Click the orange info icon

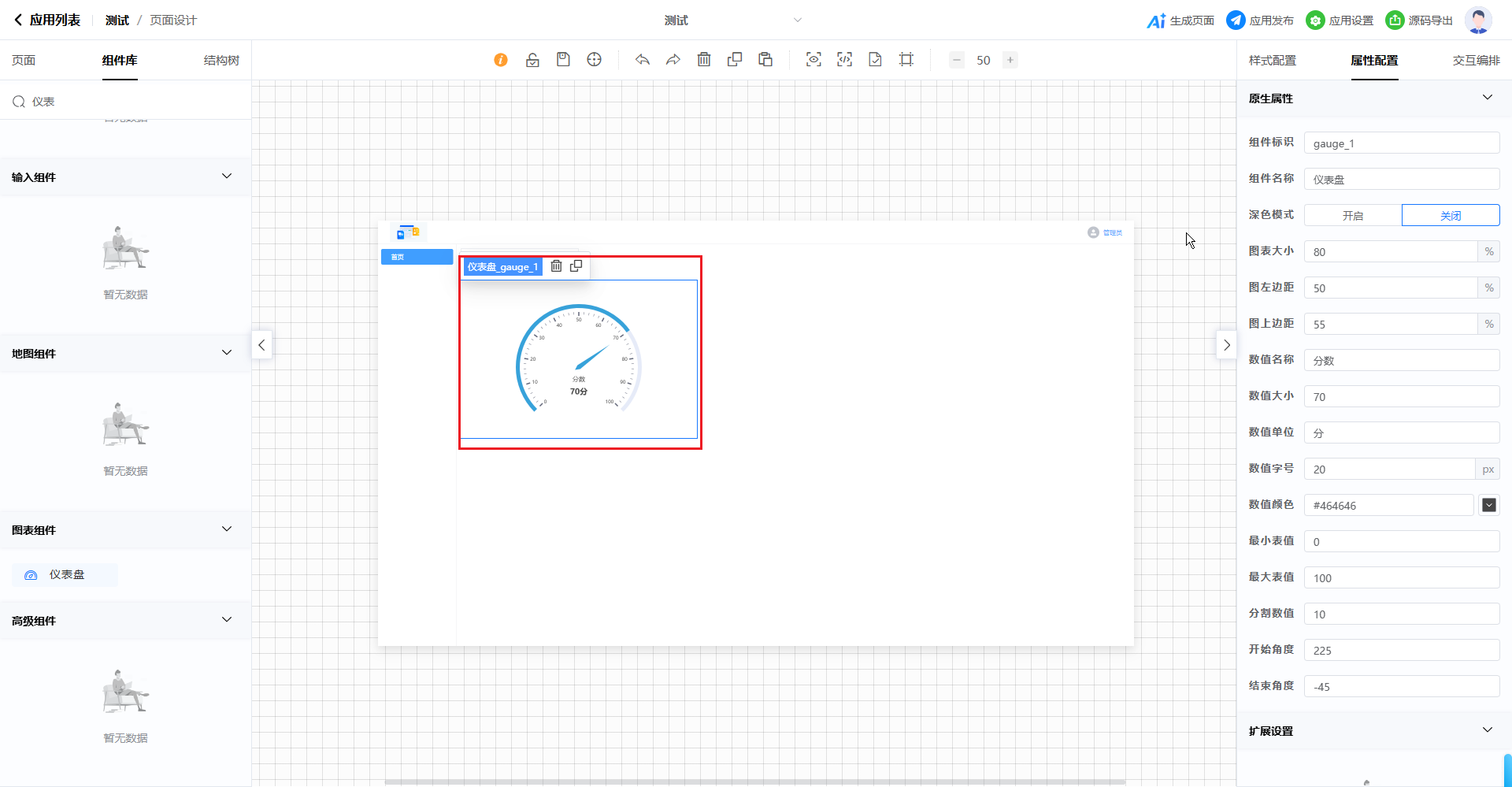click(x=501, y=60)
